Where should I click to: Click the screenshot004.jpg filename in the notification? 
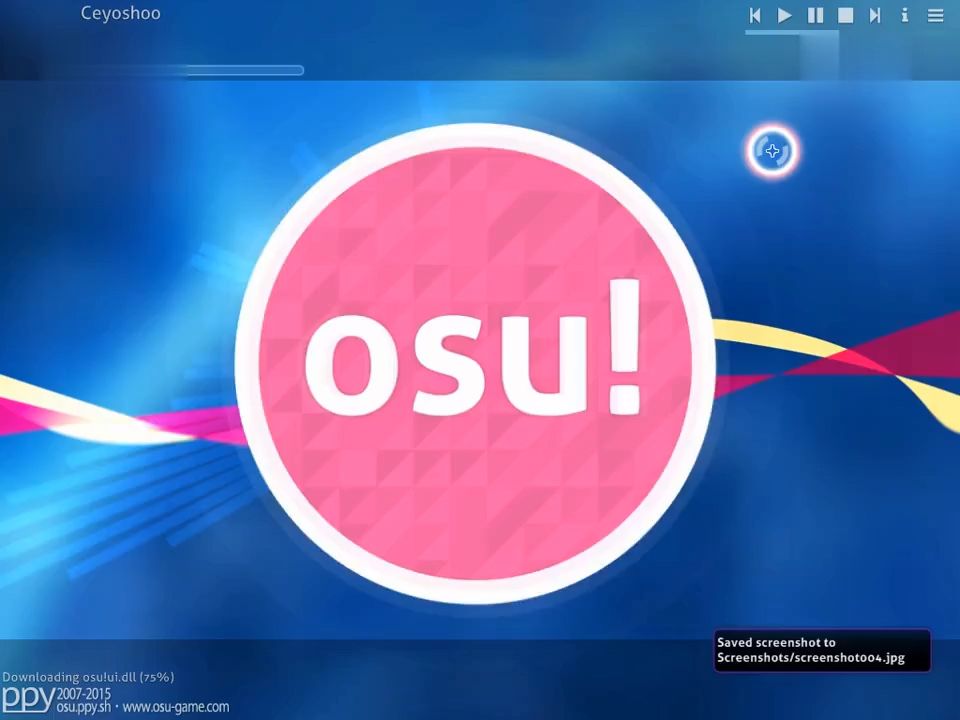click(x=857, y=658)
